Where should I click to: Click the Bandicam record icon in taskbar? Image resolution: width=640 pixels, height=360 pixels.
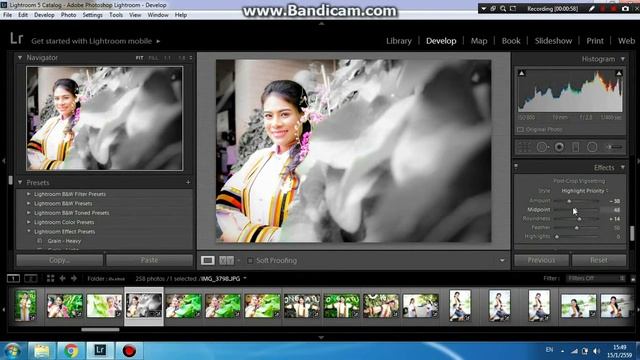129,351
